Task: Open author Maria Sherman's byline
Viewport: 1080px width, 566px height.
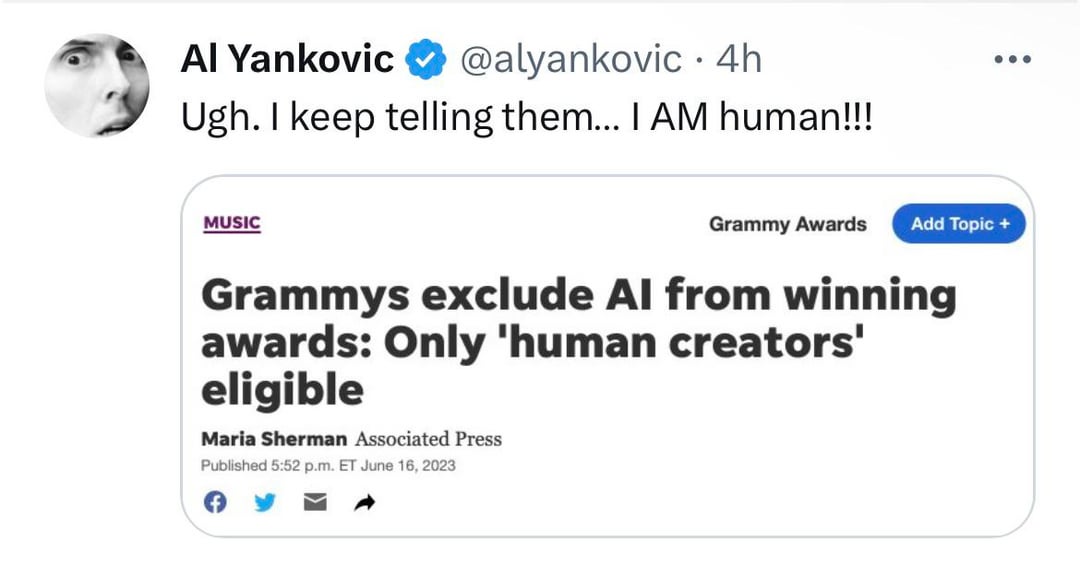Action: (273, 438)
